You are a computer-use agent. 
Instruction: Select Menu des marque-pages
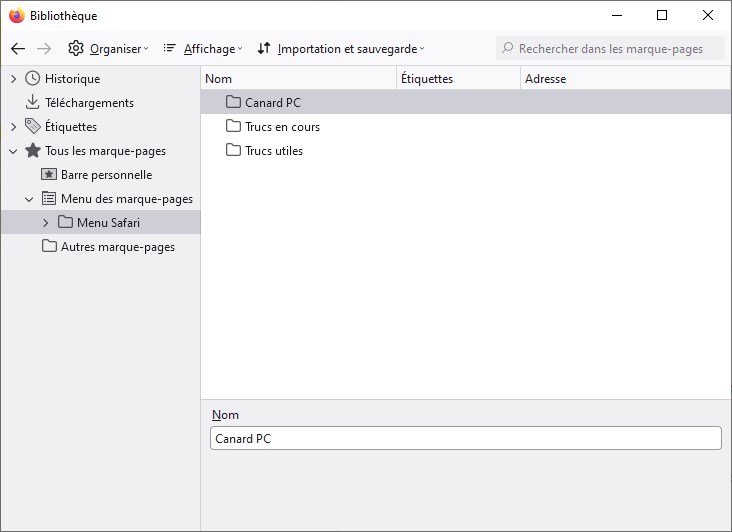point(127,199)
